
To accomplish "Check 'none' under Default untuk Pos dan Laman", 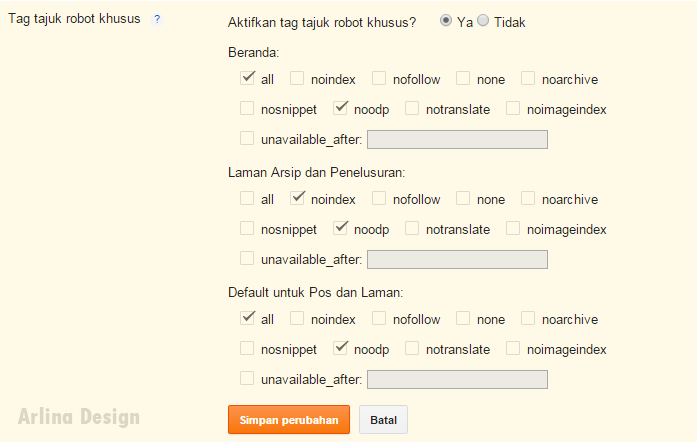I will coord(463,318).
